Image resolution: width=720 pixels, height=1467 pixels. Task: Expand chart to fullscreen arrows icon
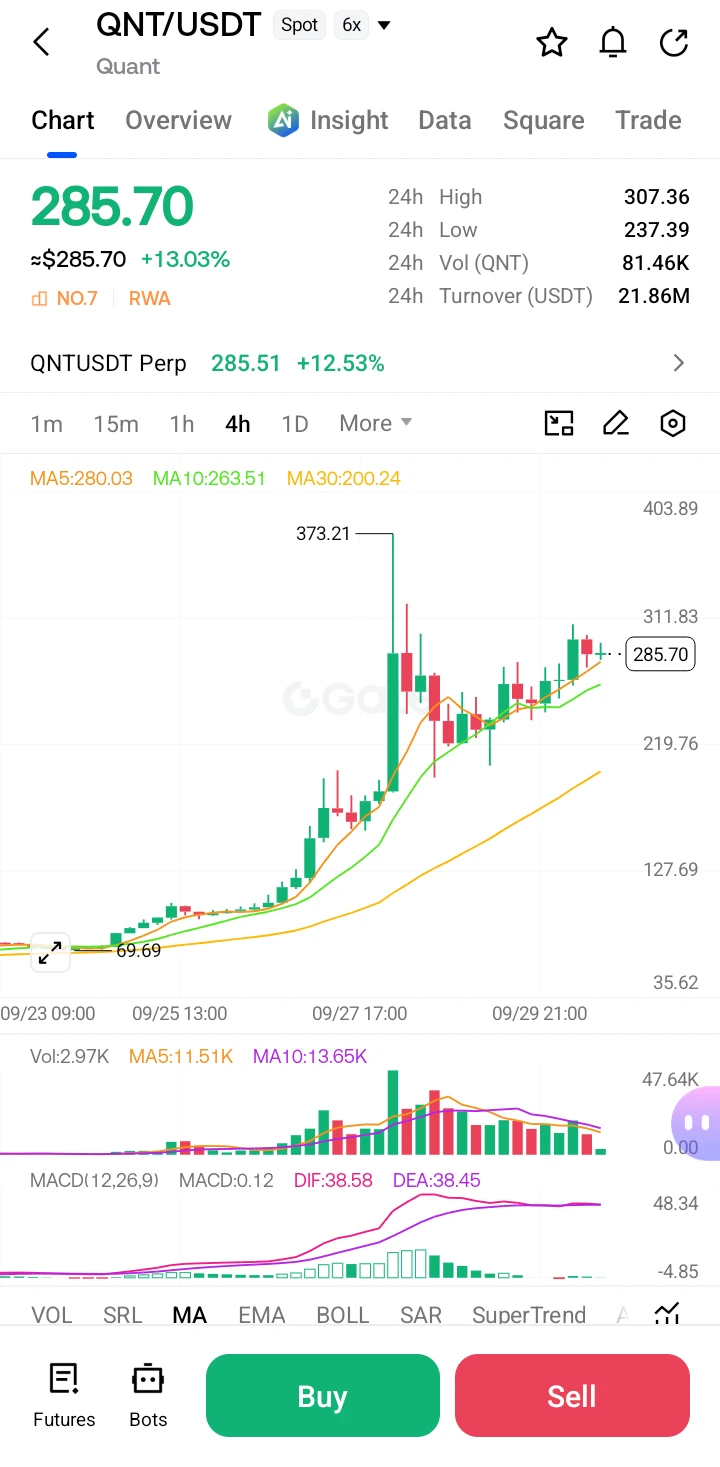pyautogui.click(x=50, y=952)
